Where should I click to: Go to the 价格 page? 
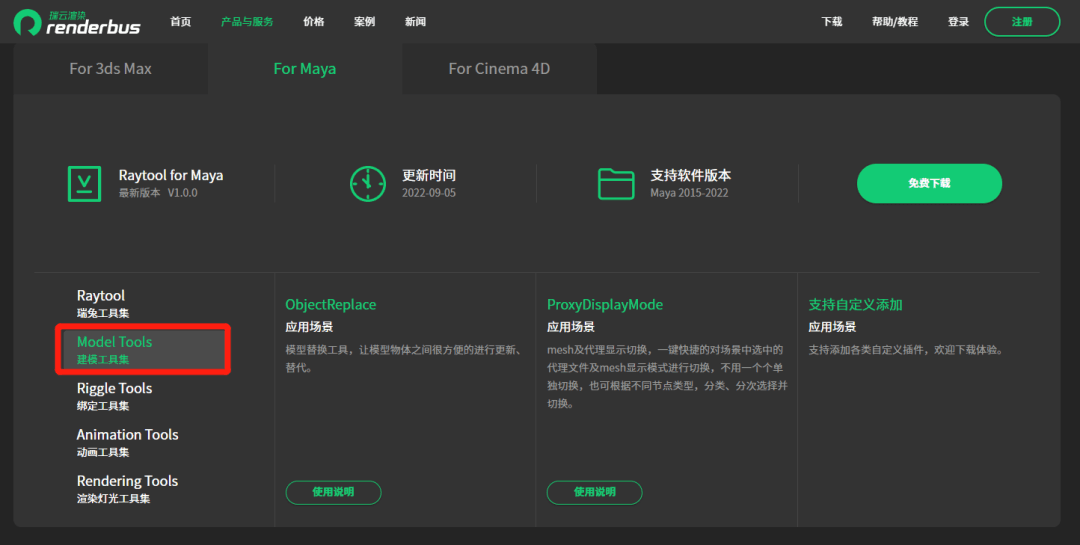(x=313, y=22)
